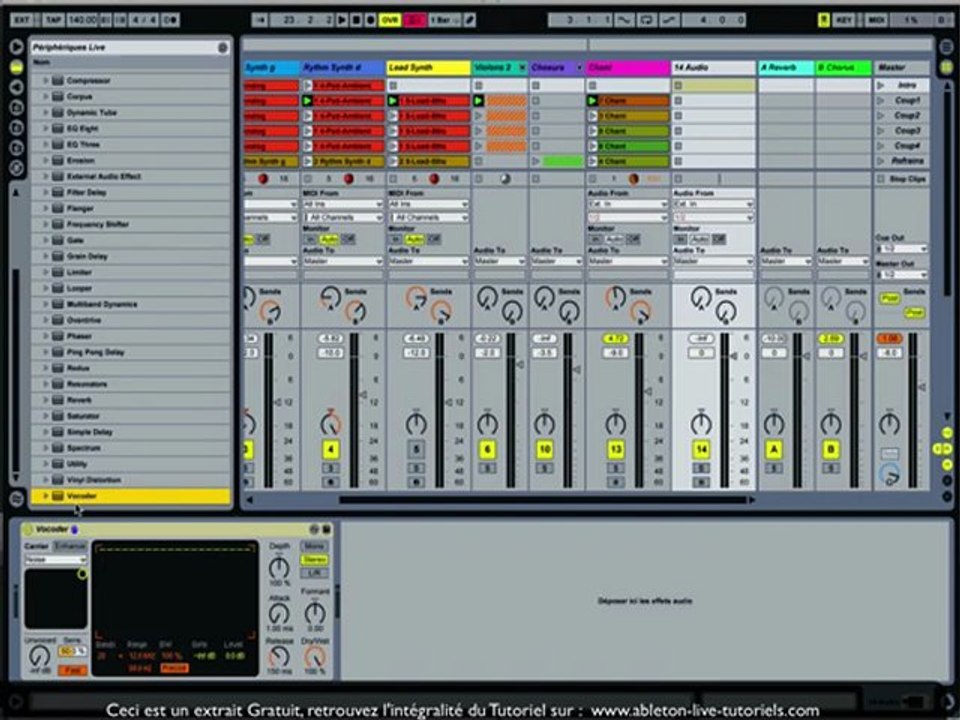Select Ping Pong Delay device row

click(x=131, y=352)
